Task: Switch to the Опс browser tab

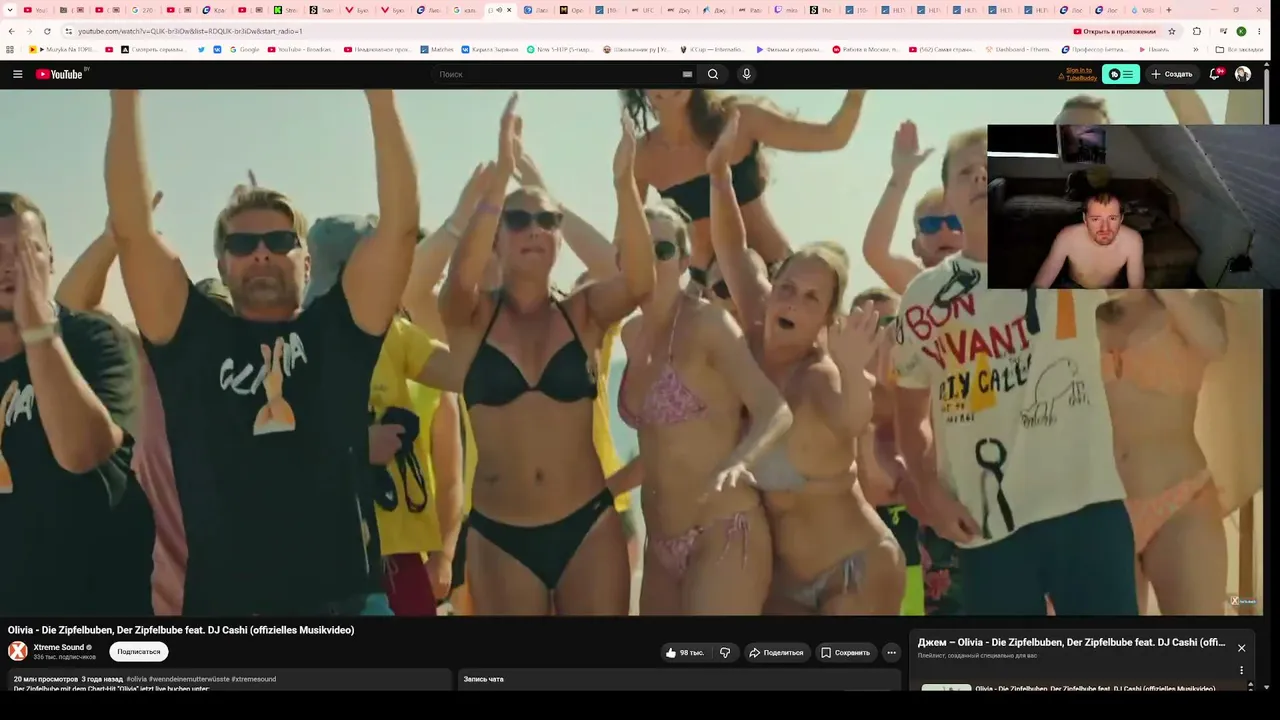Action: pyautogui.click(x=572, y=10)
